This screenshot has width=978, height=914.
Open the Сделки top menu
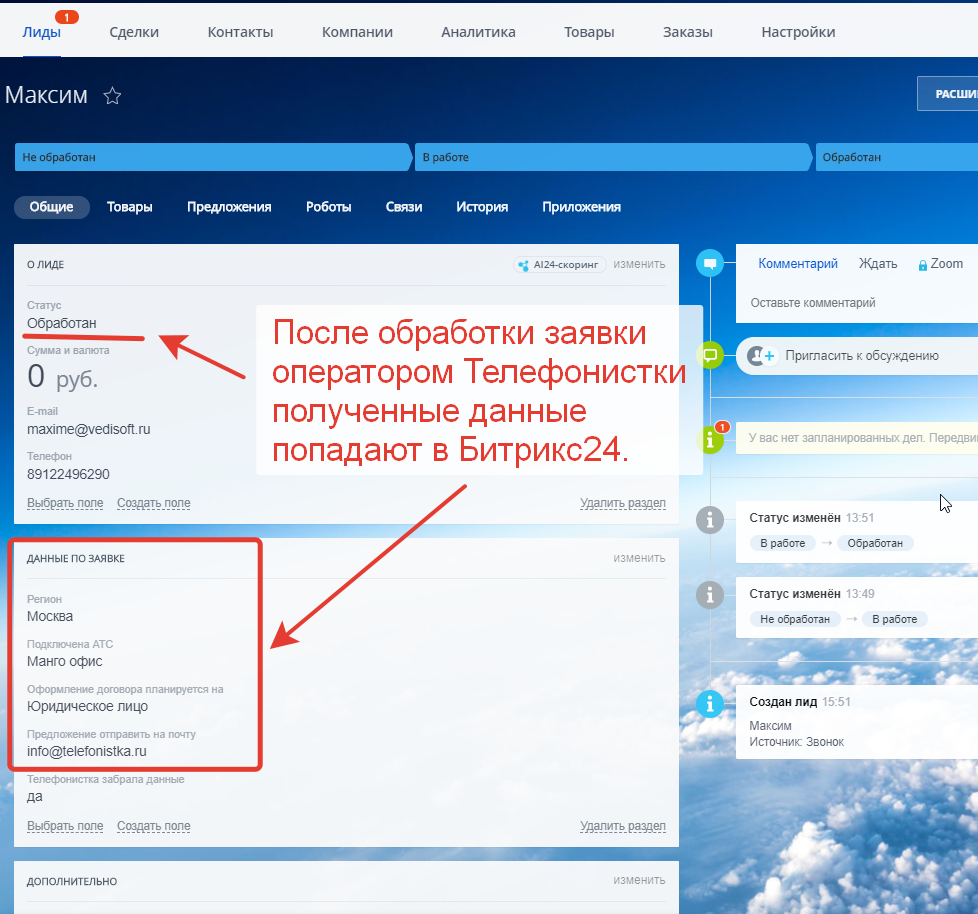(134, 32)
